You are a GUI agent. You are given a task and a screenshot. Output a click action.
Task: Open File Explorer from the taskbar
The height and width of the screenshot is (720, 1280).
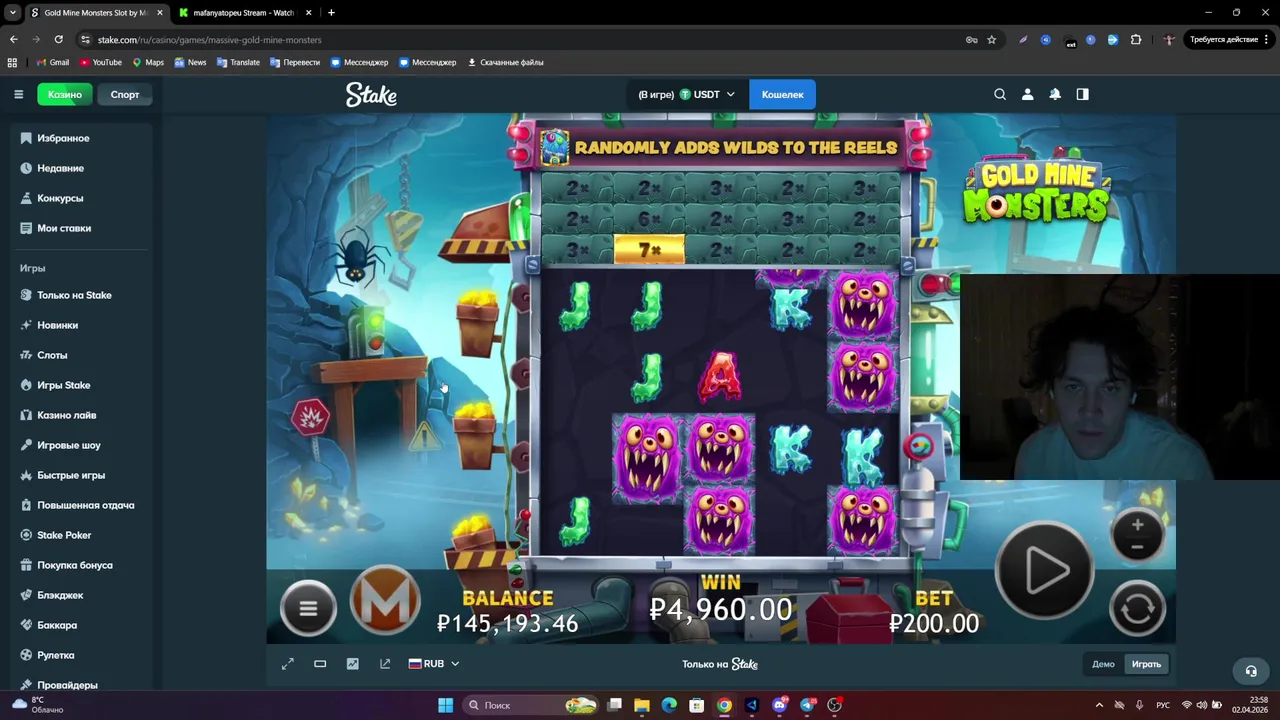pos(642,705)
